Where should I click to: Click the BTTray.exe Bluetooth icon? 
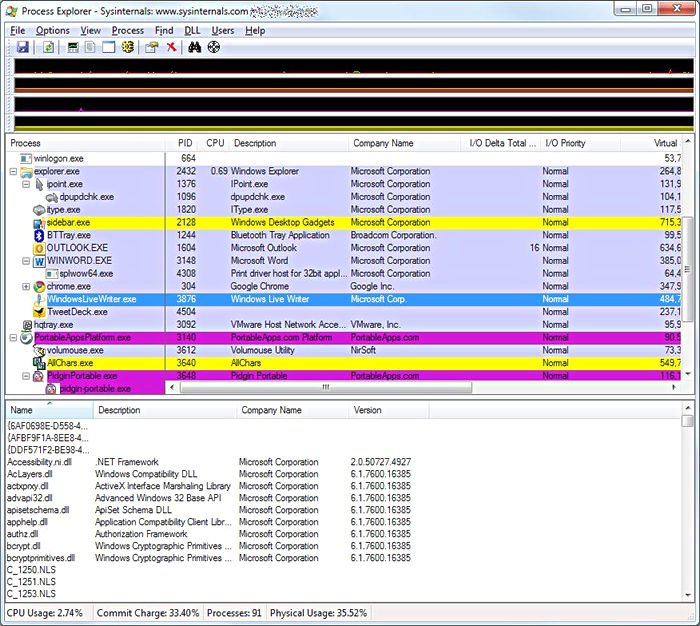tap(39, 235)
